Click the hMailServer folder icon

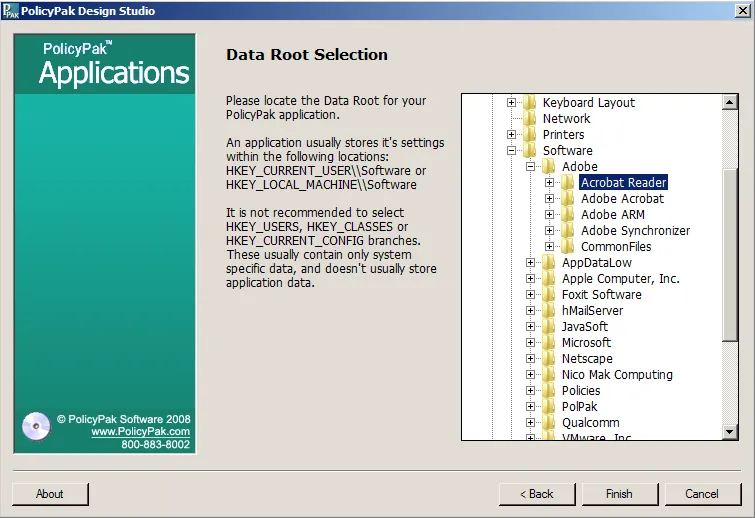click(549, 311)
